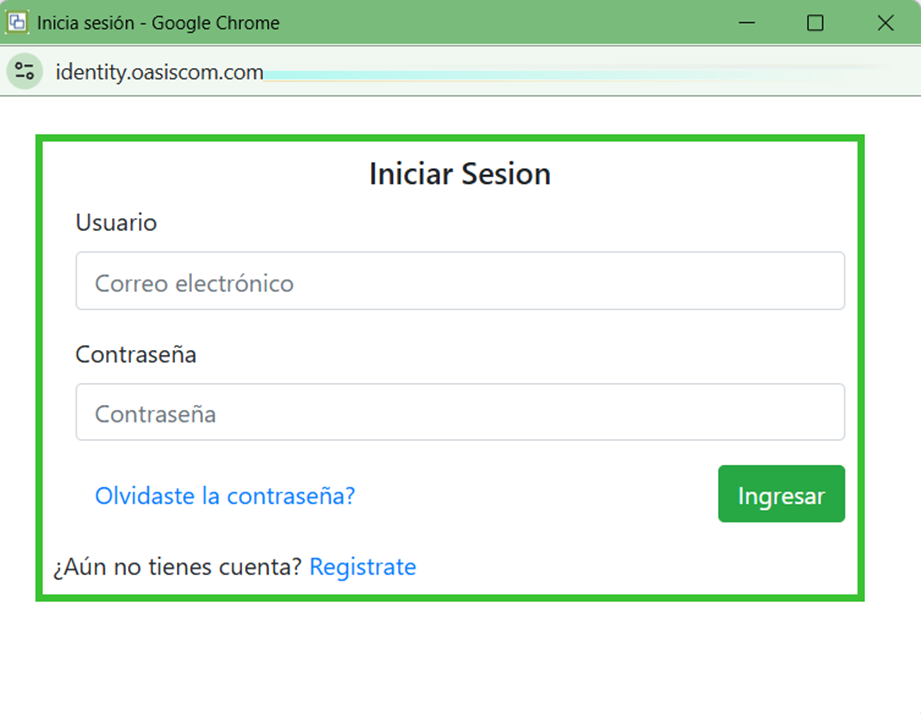Click blank white area below the login form

point(460,660)
